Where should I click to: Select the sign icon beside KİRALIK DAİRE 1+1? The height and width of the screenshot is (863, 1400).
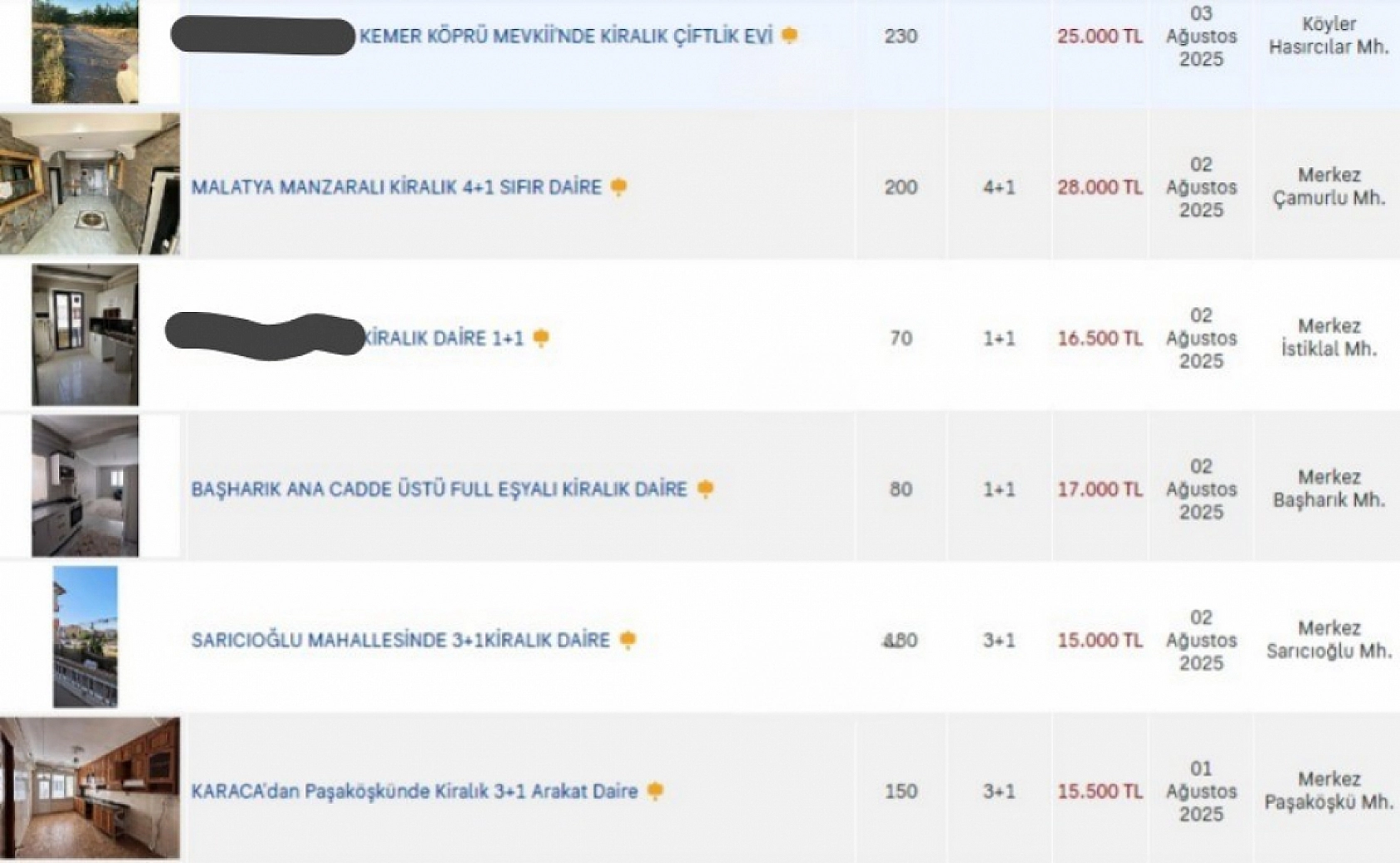coord(543,338)
